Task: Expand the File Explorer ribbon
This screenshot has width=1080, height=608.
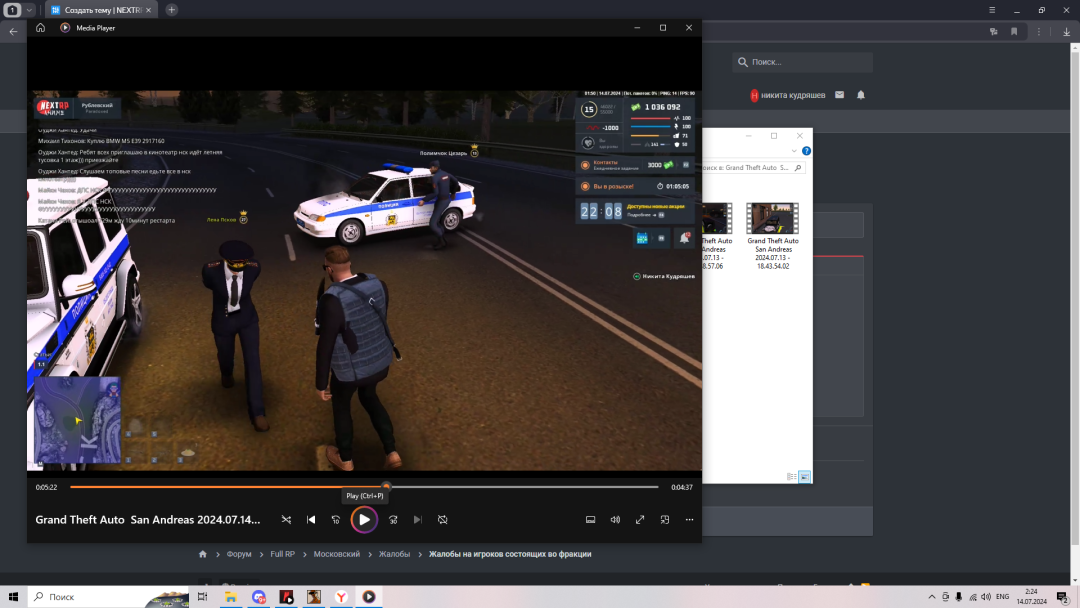Action: [x=794, y=151]
